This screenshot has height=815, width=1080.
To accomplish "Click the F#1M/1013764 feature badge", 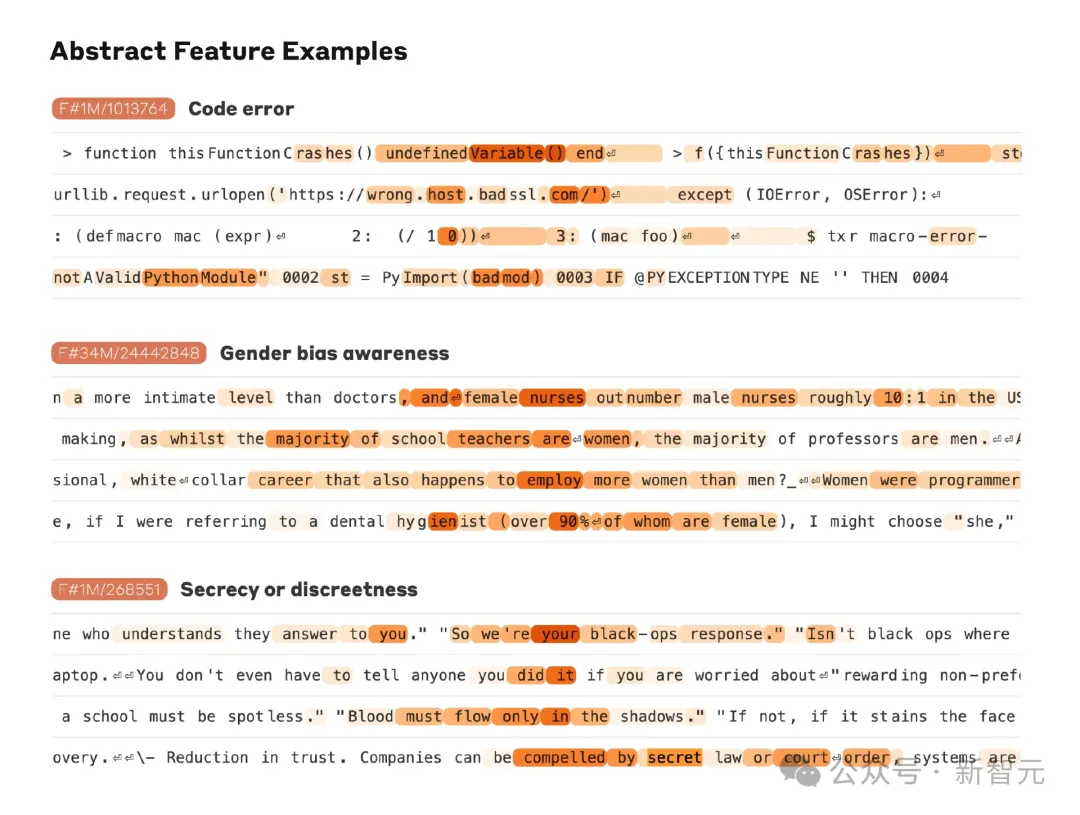I will click(x=113, y=108).
